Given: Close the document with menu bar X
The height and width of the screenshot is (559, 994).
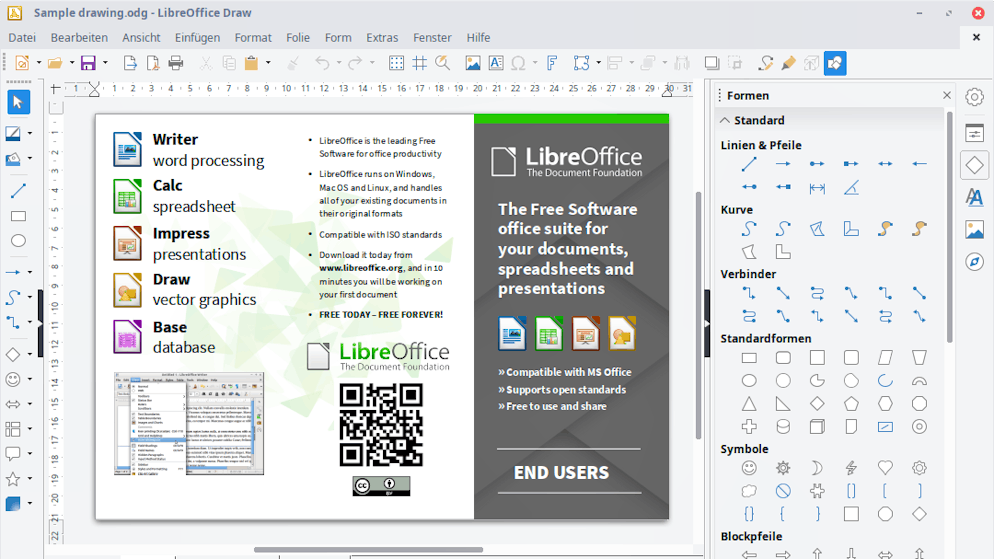Looking at the screenshot, I should click(976, 37).
